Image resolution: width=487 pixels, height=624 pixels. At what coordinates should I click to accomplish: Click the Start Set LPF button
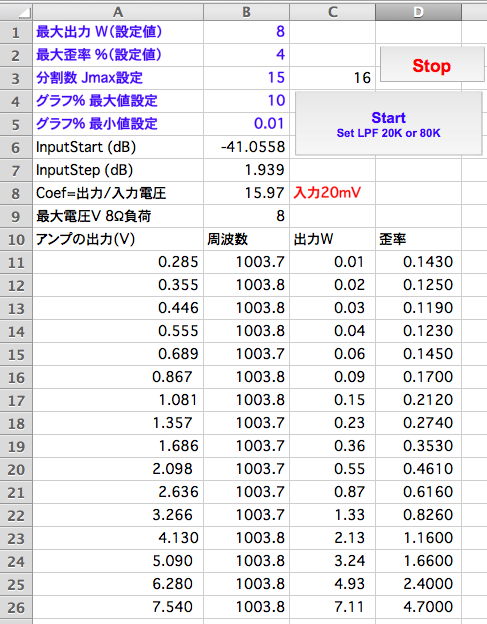click(x=388, y=123)
